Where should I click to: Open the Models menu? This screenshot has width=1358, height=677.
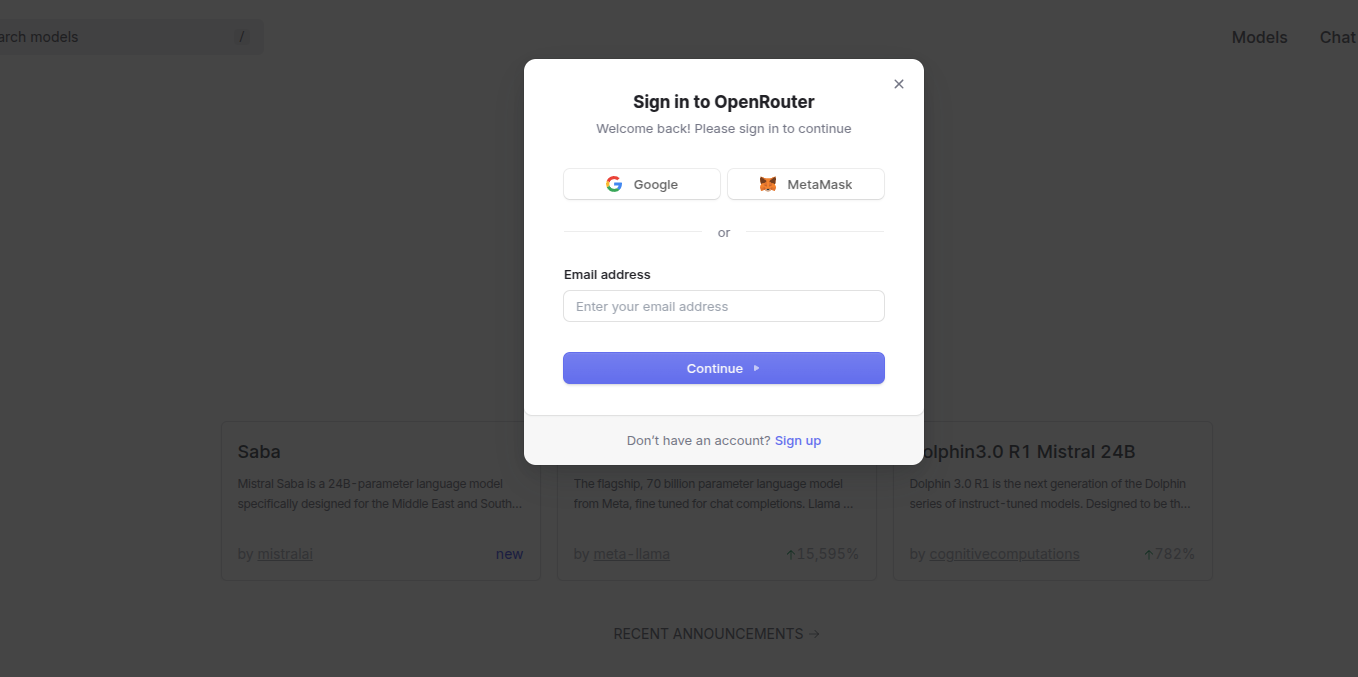1259,37
